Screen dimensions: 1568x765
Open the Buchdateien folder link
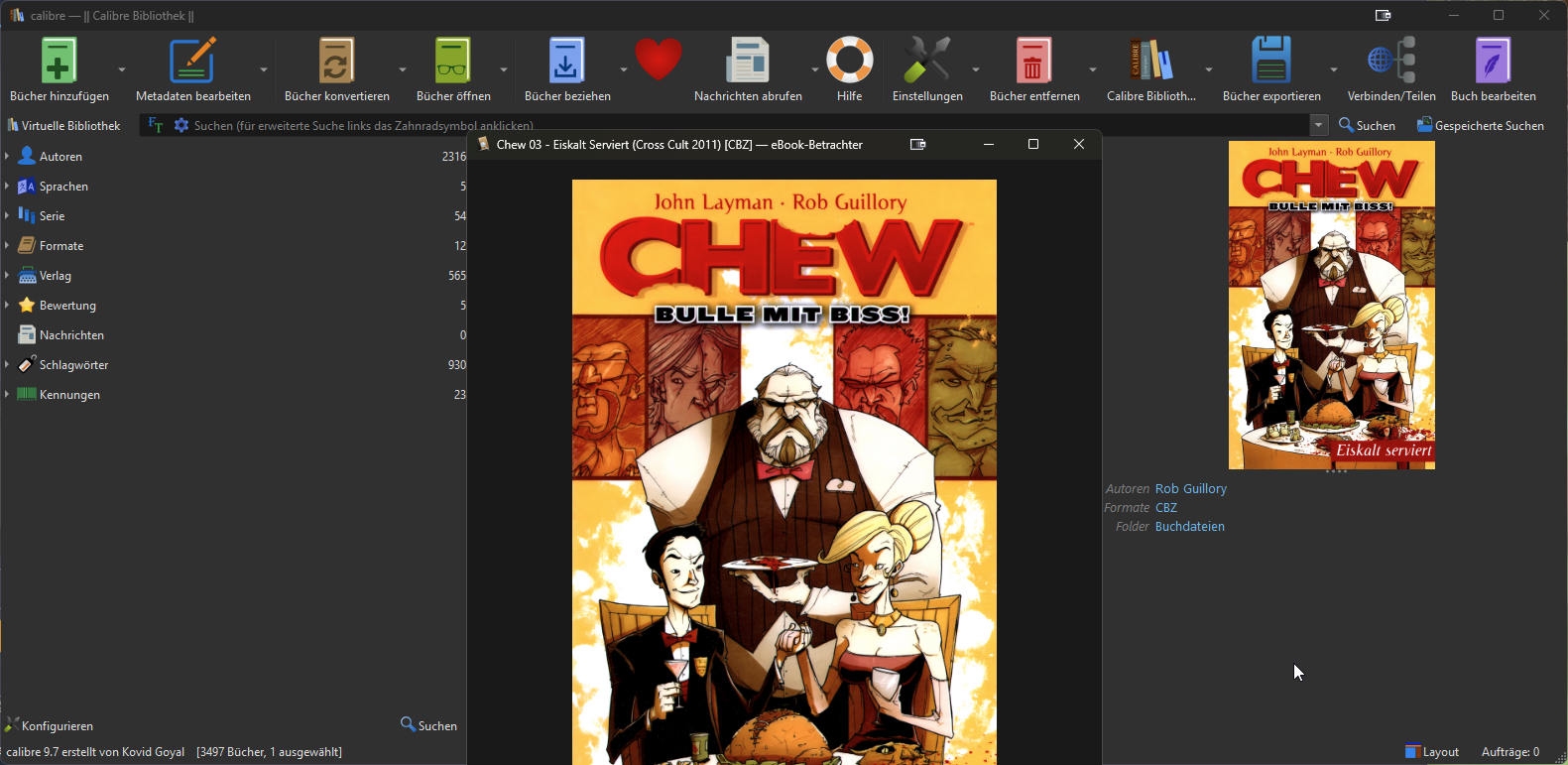click(x=1190, y=526)
